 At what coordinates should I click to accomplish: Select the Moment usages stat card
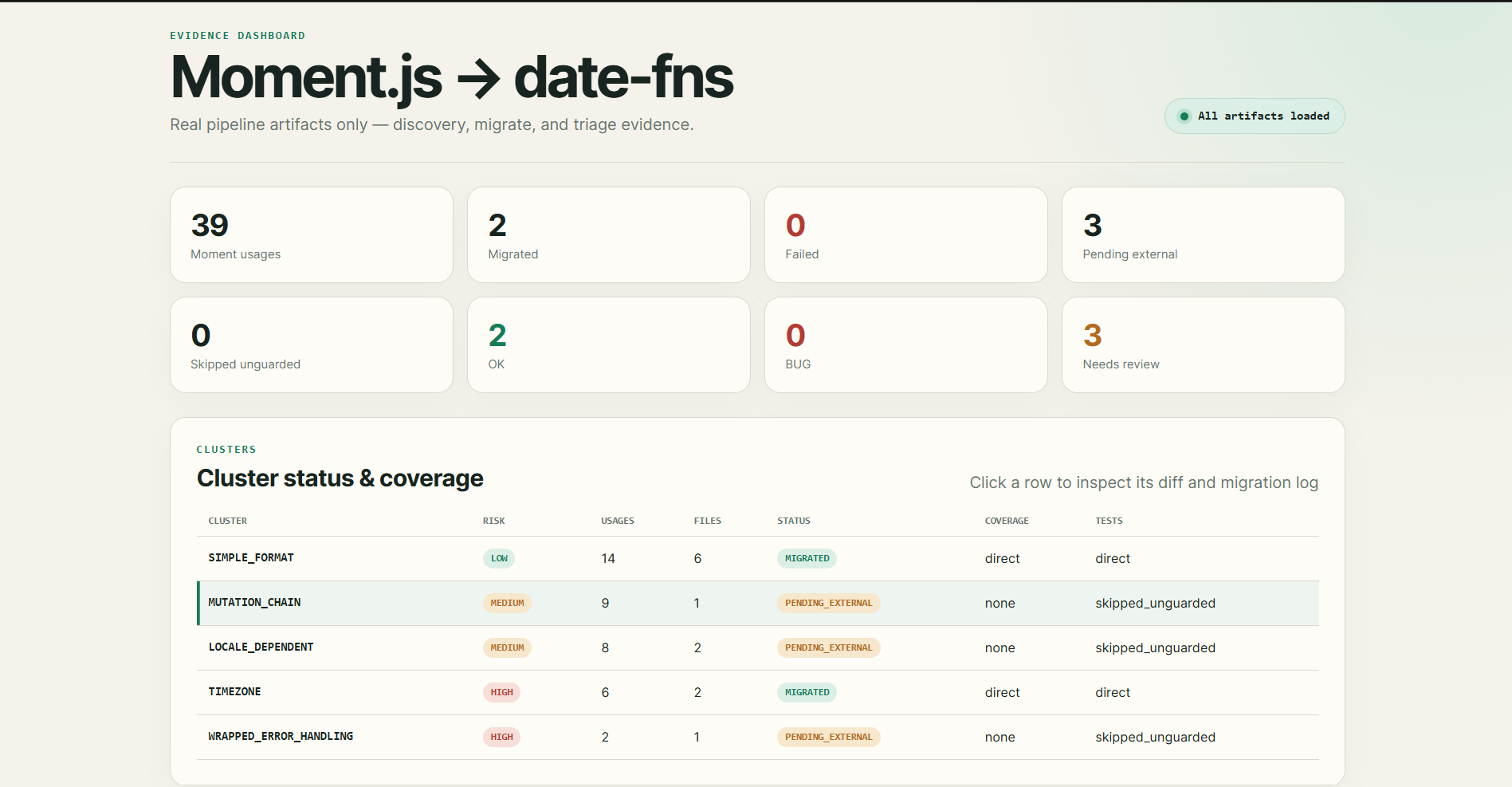tap(312, 234)
